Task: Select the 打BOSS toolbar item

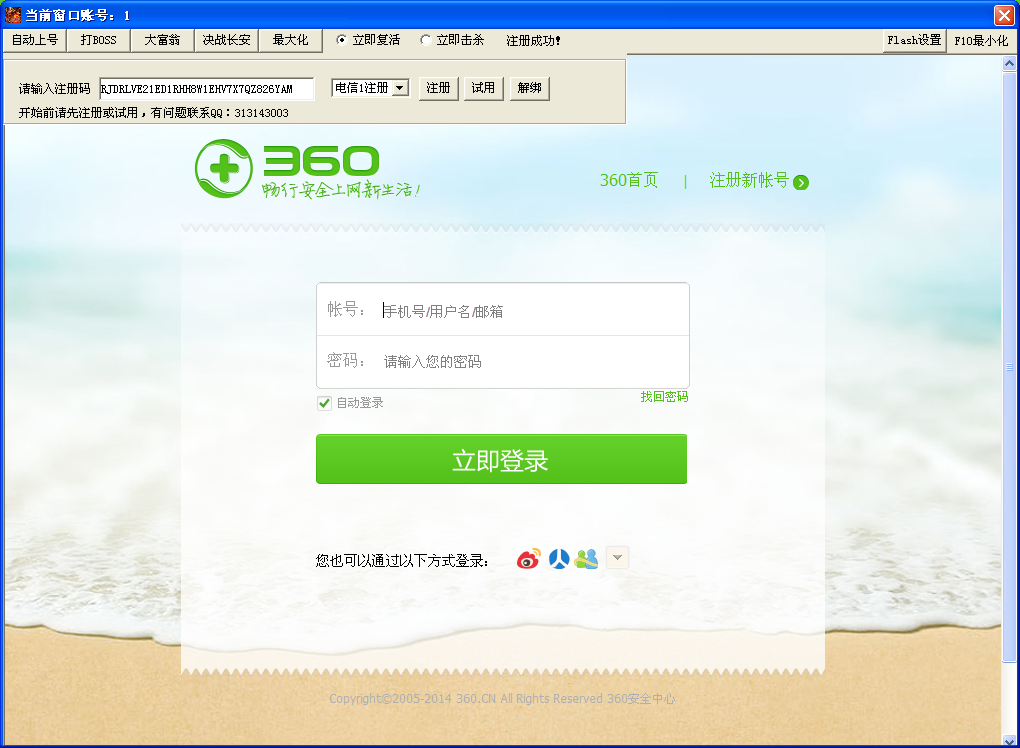Action: (x=98, y=40)
